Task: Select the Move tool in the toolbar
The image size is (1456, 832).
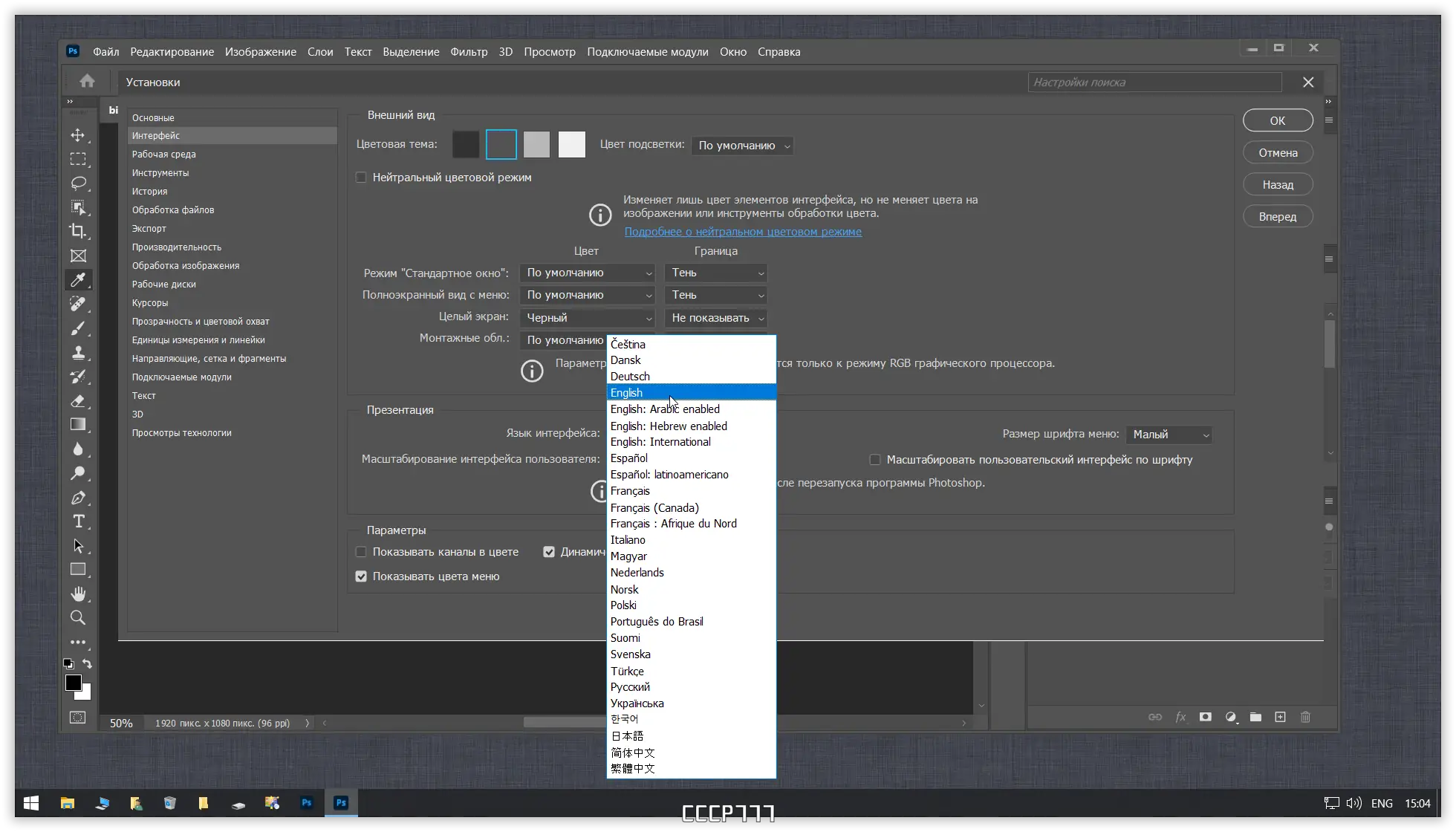Action: tap(78, 135)
